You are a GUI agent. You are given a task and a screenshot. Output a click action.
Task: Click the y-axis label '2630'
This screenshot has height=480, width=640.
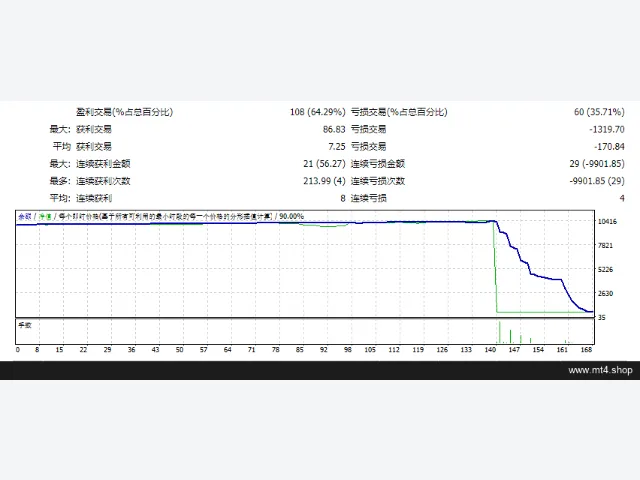[605, 293]
